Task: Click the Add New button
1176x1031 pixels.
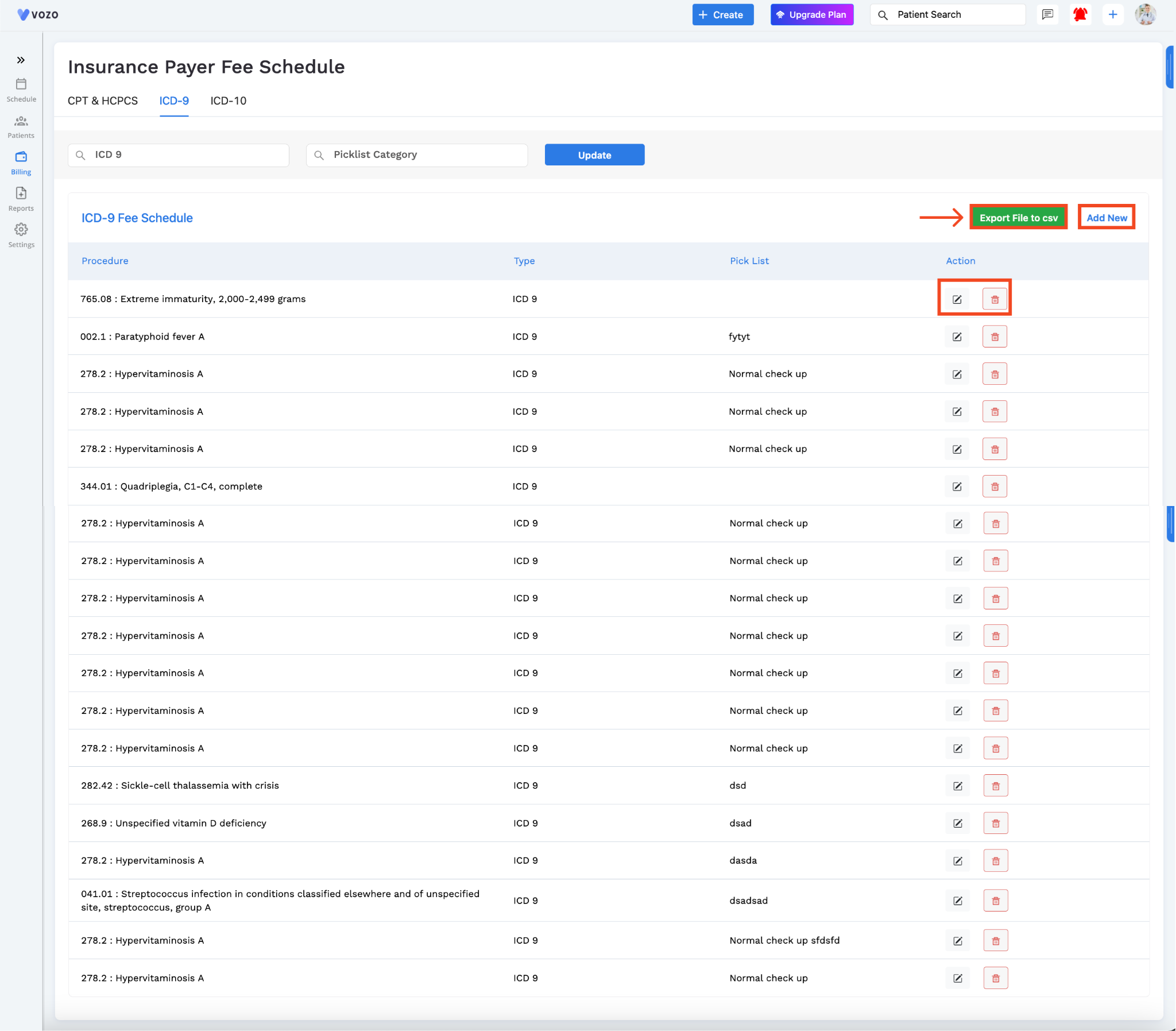Action: pyautogui.click(x=1107, y=218)
